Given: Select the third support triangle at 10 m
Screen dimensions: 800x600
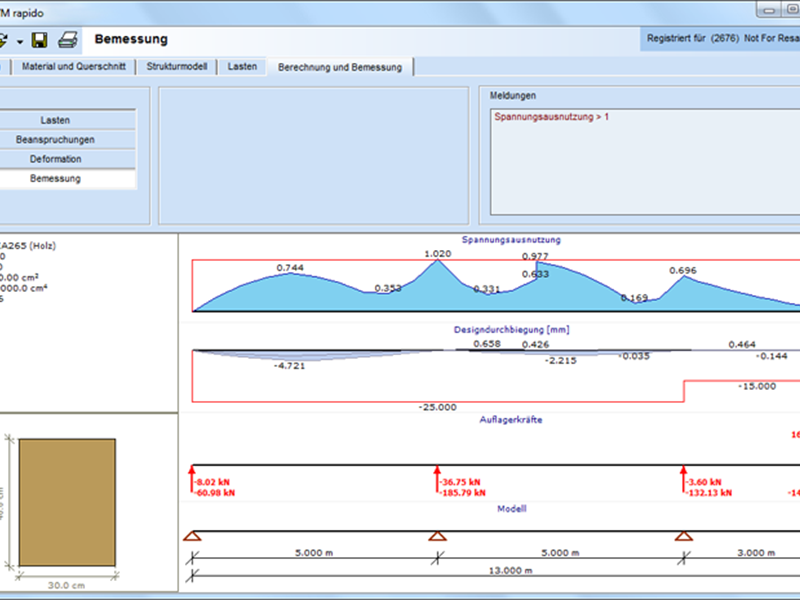Looking at the screenshot, I should click(x=683, y=537).
